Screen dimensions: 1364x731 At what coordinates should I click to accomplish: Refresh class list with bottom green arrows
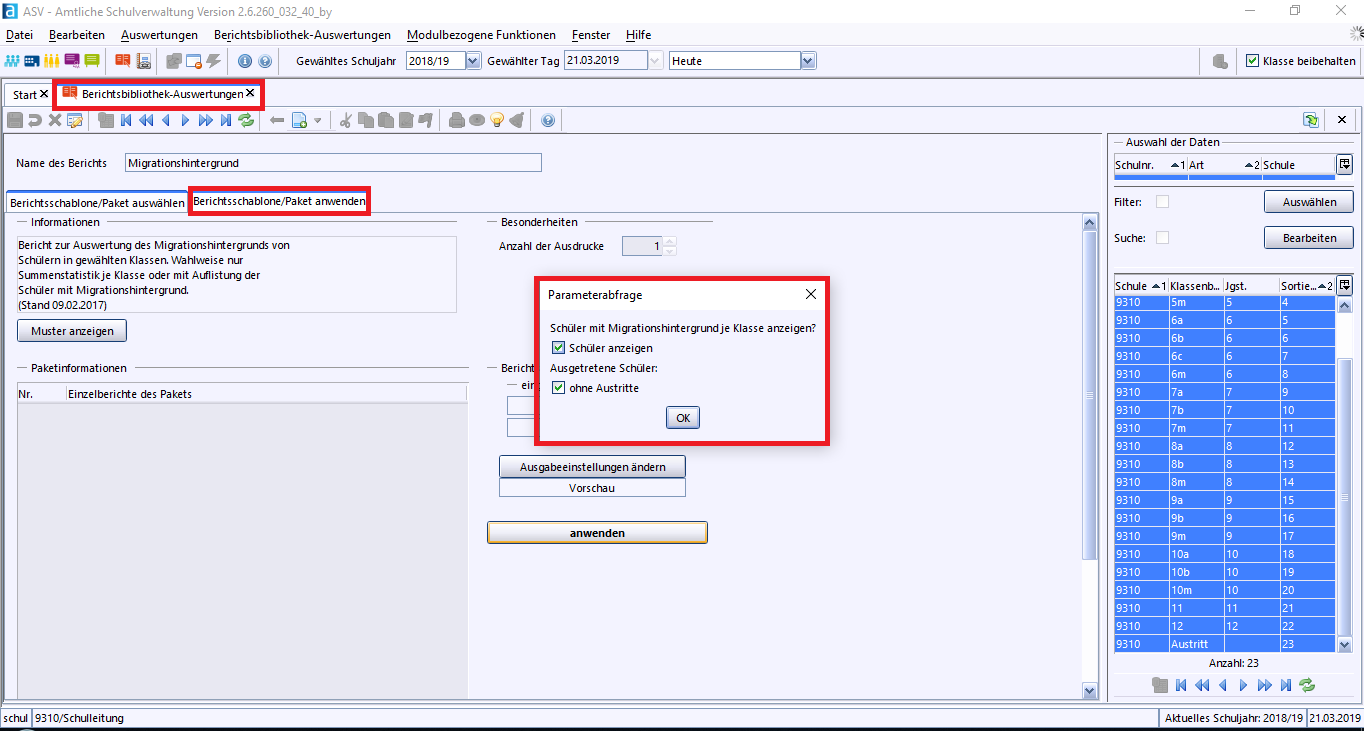(x=1306, y=685)
